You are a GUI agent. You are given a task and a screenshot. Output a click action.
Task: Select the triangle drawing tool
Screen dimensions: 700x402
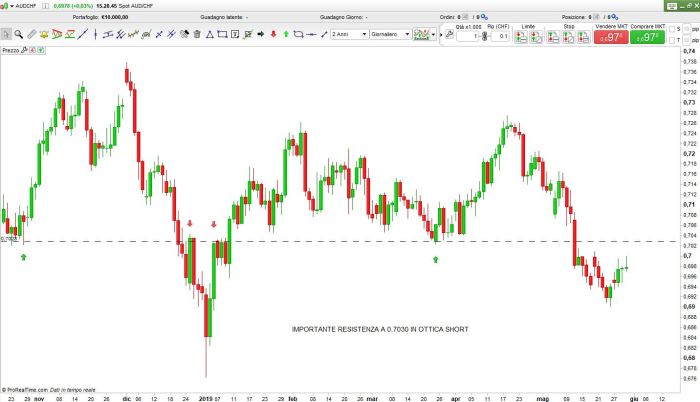[209, 34]
